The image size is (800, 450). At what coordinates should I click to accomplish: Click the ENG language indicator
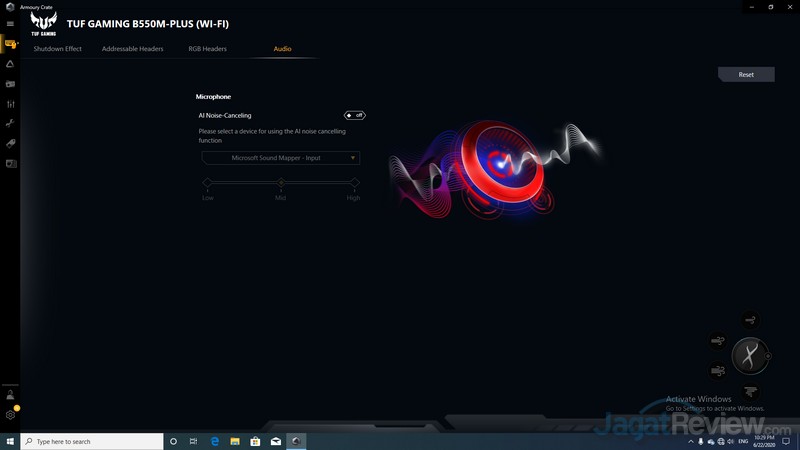(x=743, y=441)
